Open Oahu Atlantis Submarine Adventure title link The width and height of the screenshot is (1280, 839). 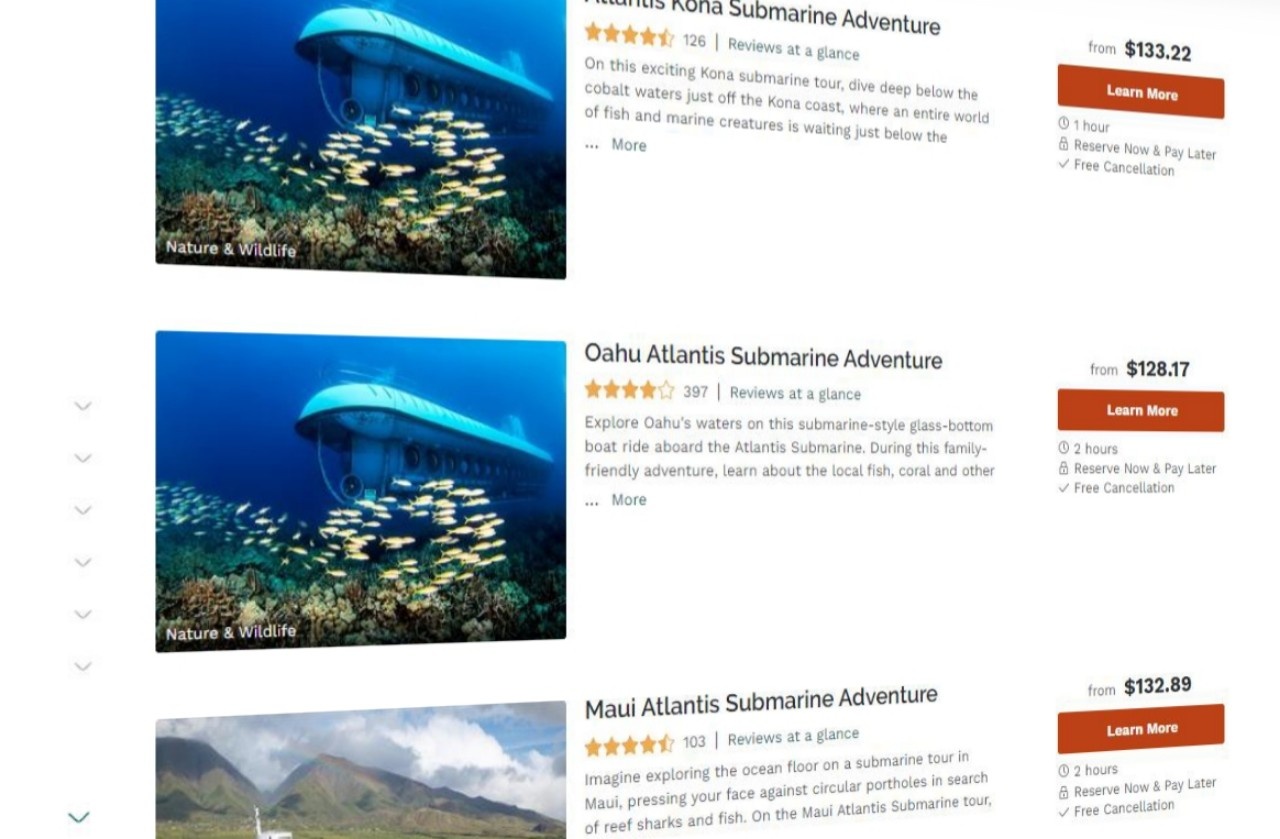click(x=763, y=356)
